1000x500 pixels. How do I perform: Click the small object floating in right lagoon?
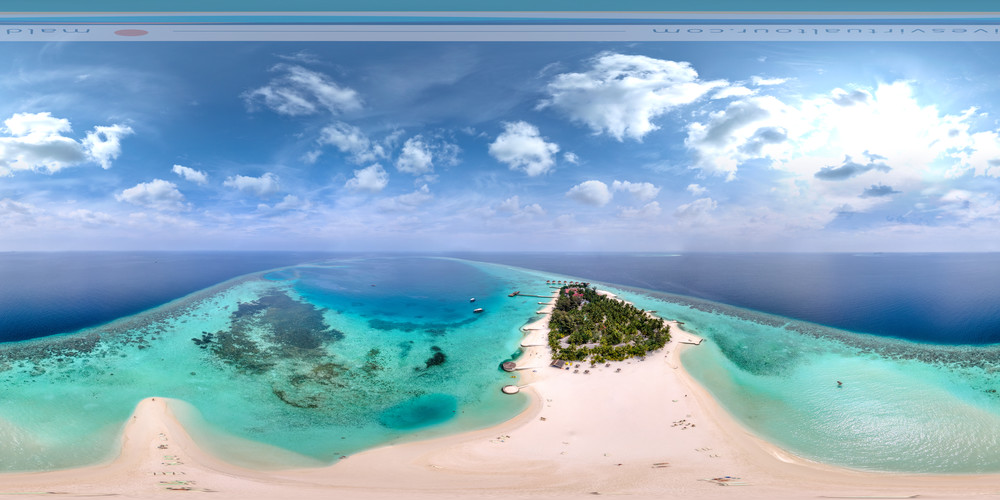[838, 383]
